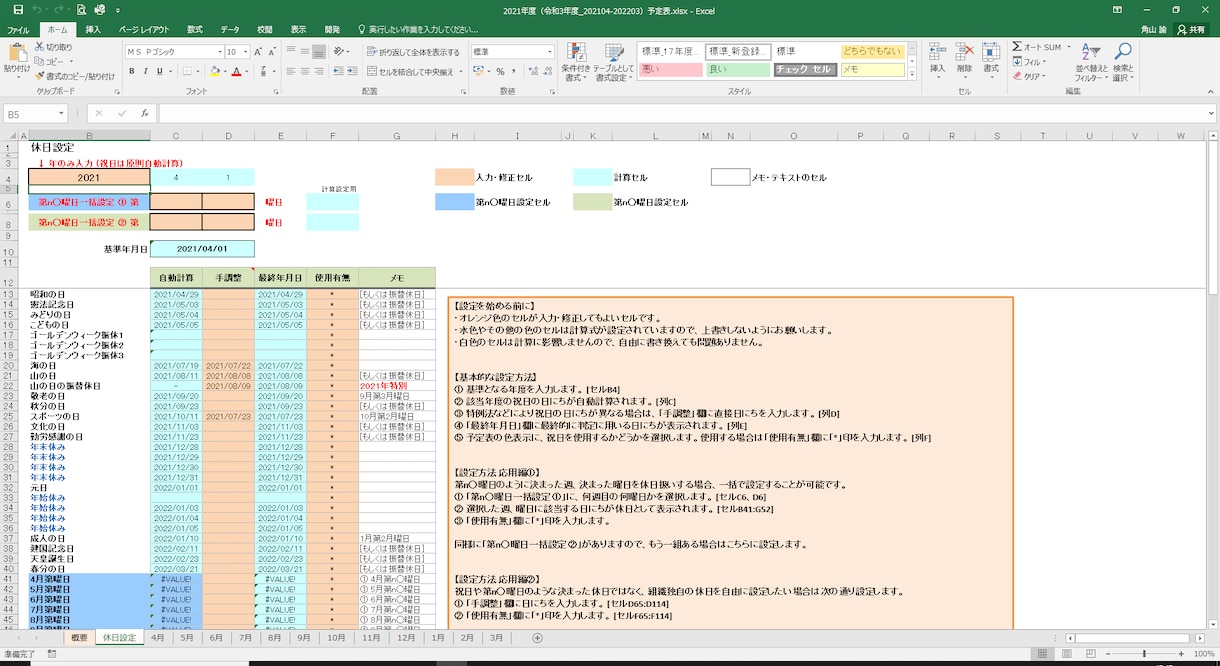Switch to the 4月 sheet tab

pos(157,638)
